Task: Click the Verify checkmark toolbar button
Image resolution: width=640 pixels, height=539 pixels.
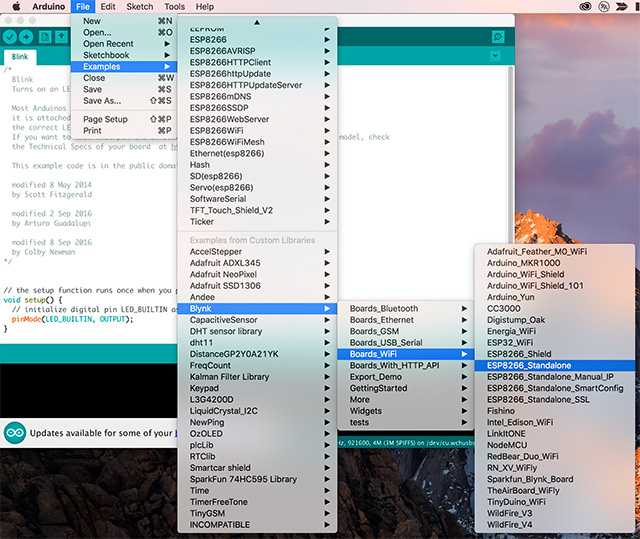Action: (10, 37)
